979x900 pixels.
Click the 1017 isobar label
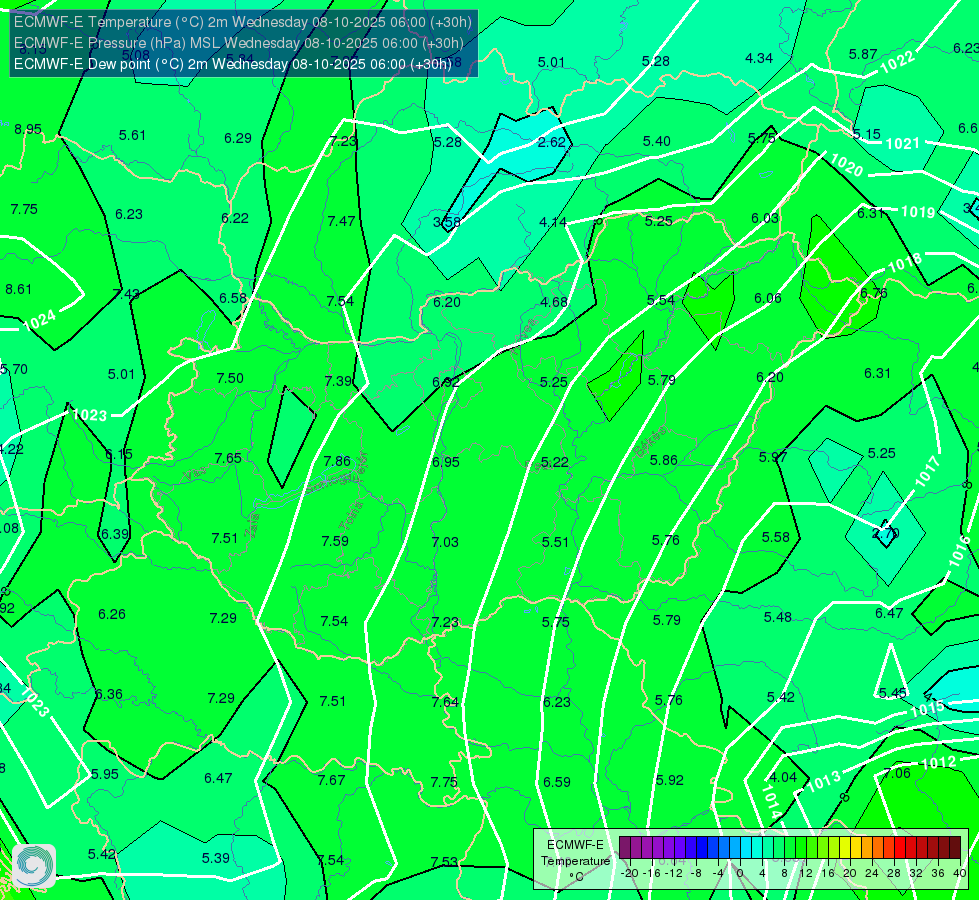pyautogui.click(x=927, y=472)
